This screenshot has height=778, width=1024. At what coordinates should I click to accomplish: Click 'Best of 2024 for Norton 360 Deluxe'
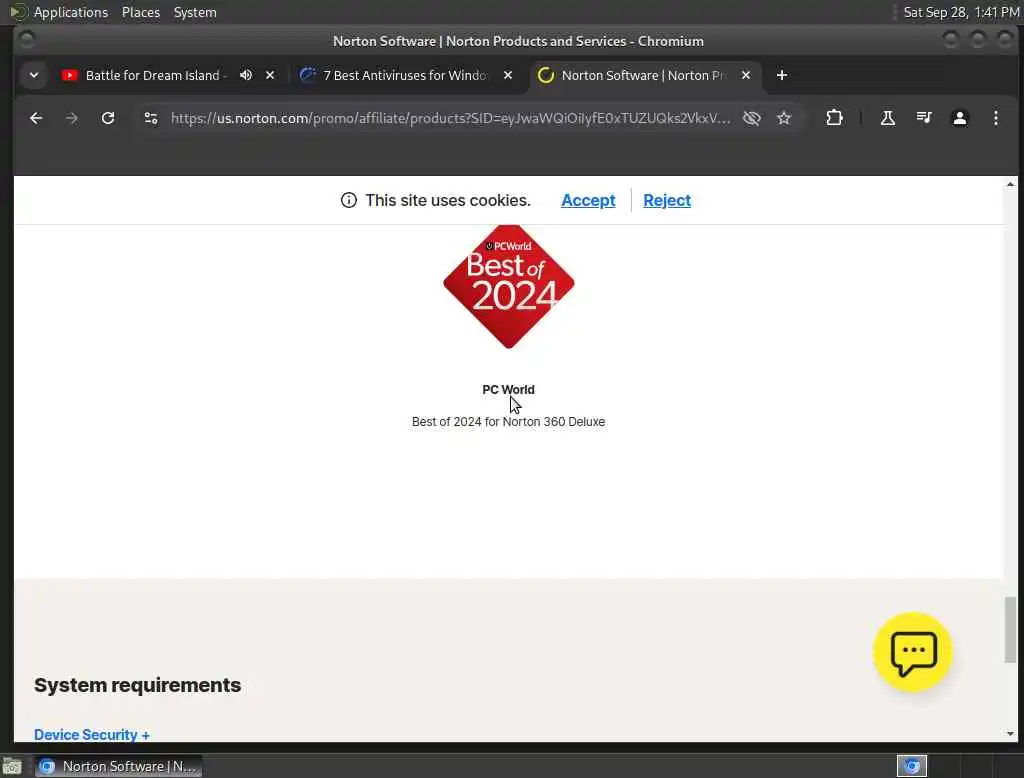pos(508,422)
